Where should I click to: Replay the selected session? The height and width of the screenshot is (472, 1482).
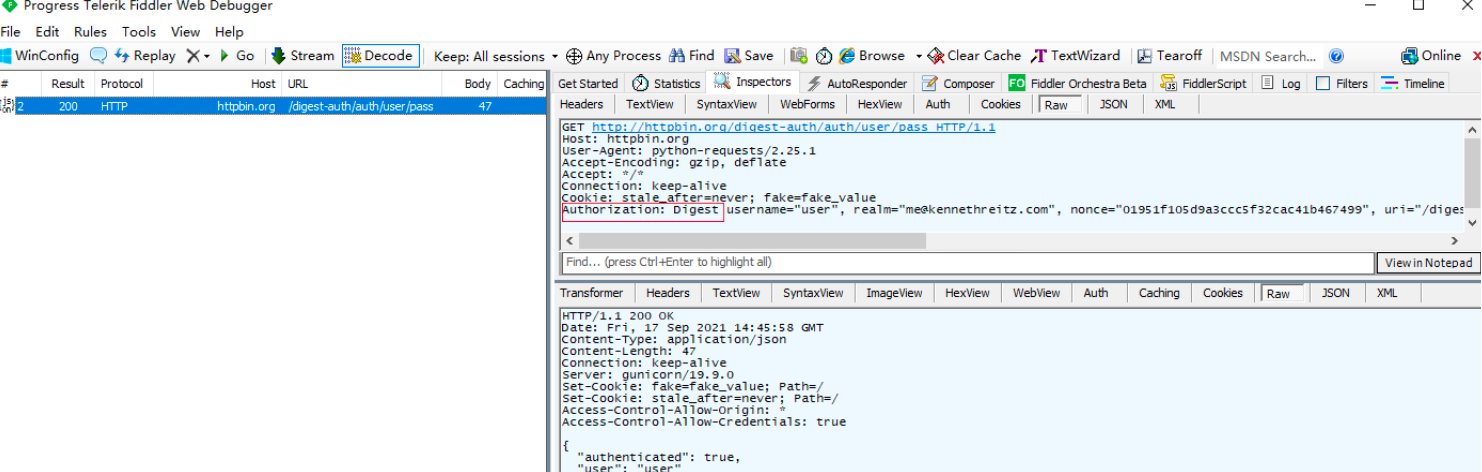[x=145, y=56]
